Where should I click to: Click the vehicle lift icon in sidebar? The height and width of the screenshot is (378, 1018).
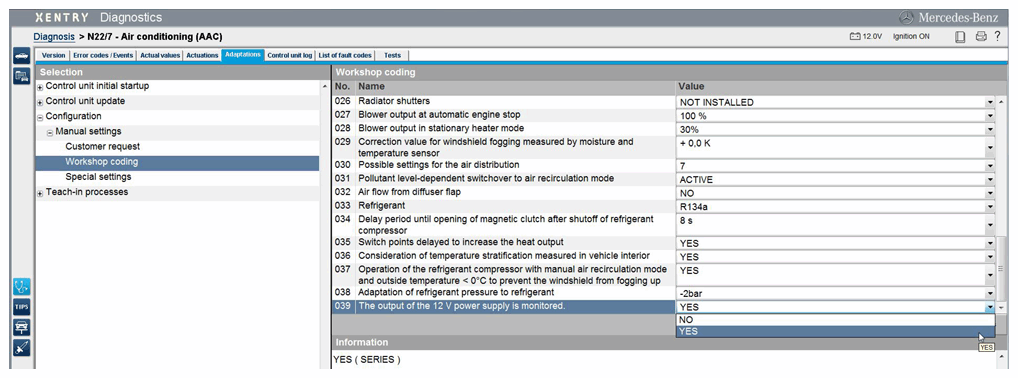[21, 327]
